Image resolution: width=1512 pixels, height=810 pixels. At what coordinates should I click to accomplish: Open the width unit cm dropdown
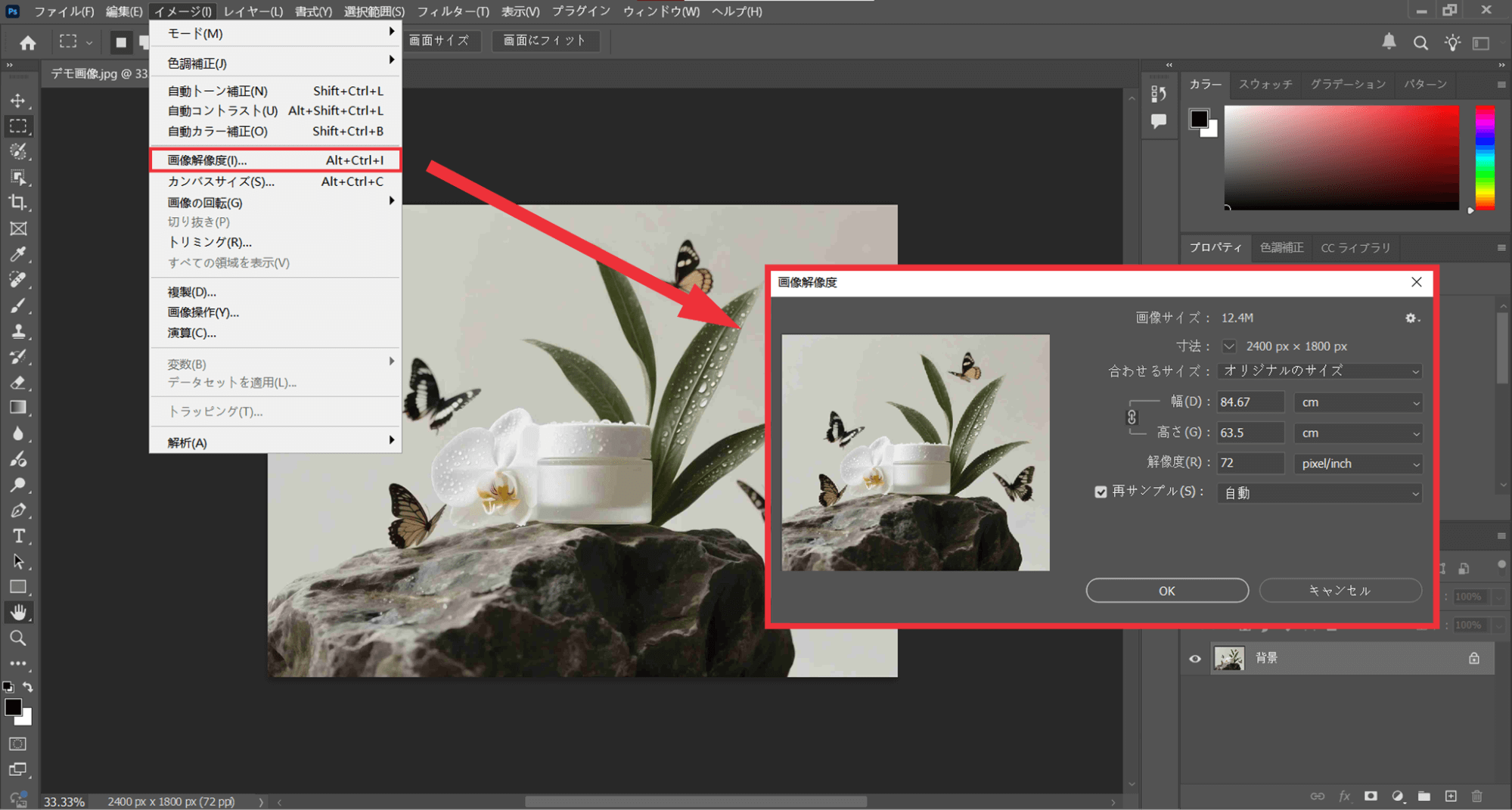pos(1358,402)
